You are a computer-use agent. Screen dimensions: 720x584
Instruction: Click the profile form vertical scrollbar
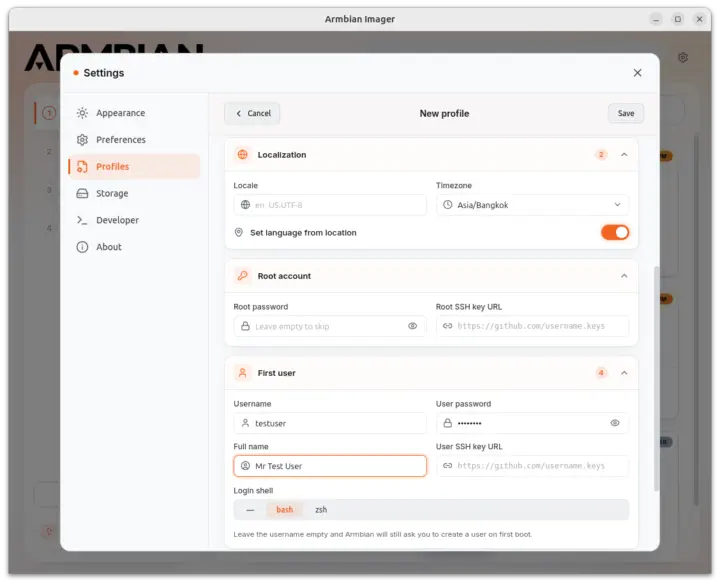pos(656,379)
